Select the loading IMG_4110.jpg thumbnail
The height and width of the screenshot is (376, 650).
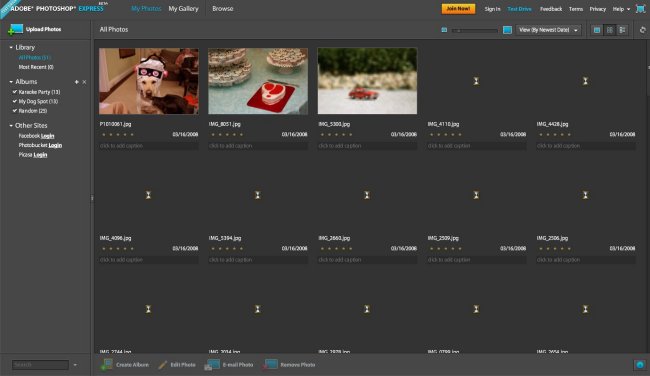pos(476,81)
